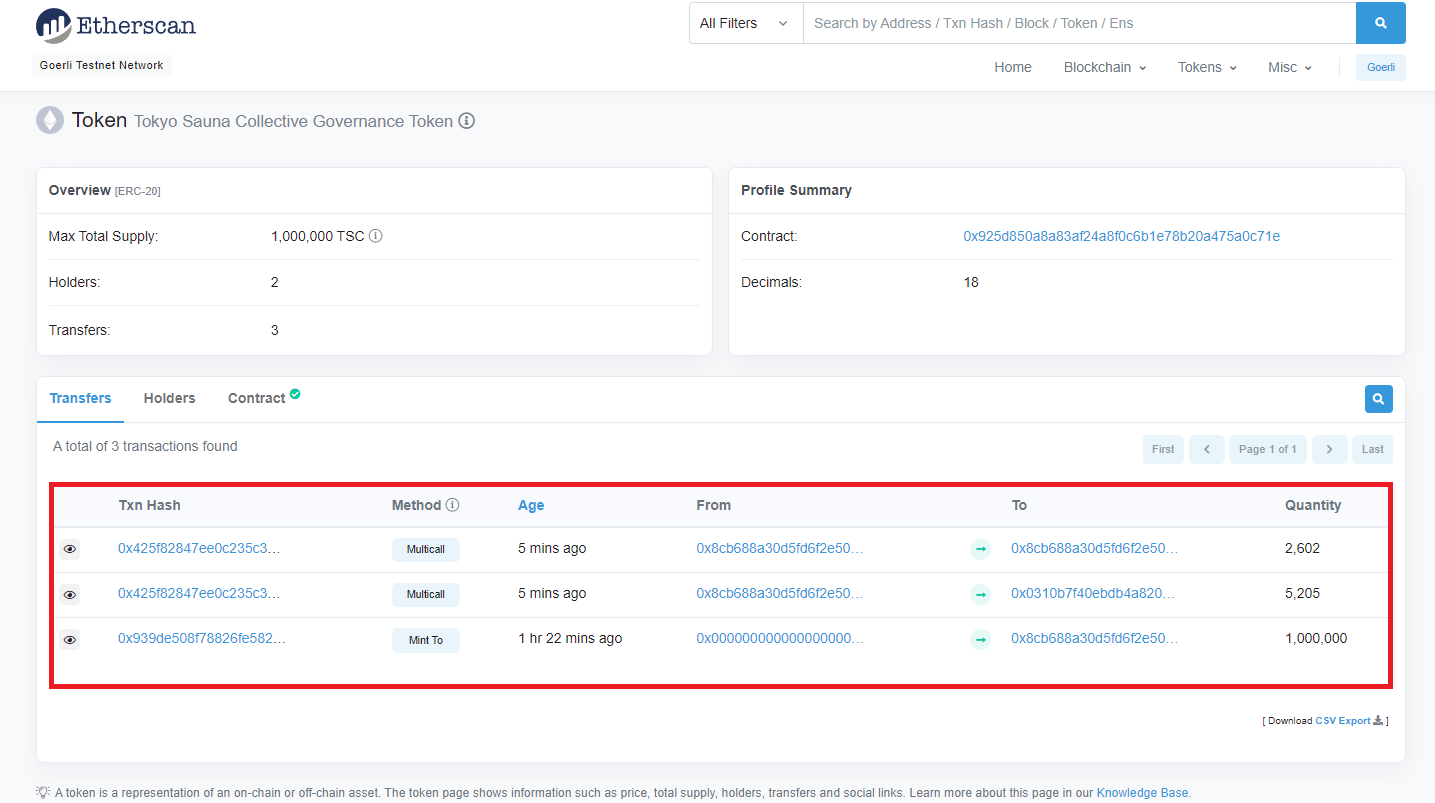The width and height of the screenshot is (1435, 803).
Task: Open From address in 5,205 row
Action: (779, 593)
